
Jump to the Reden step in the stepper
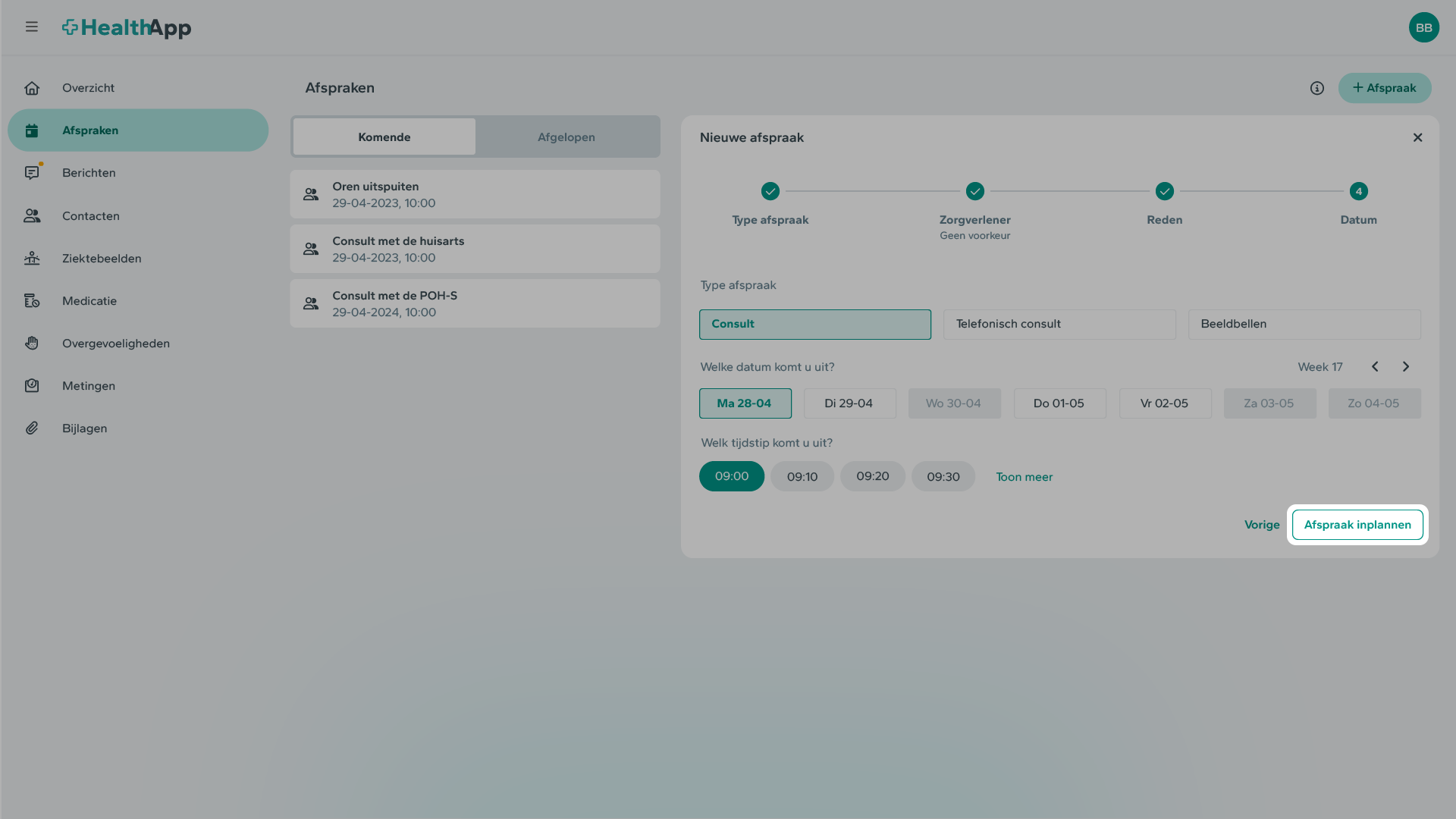click(x=1164, y=192)
